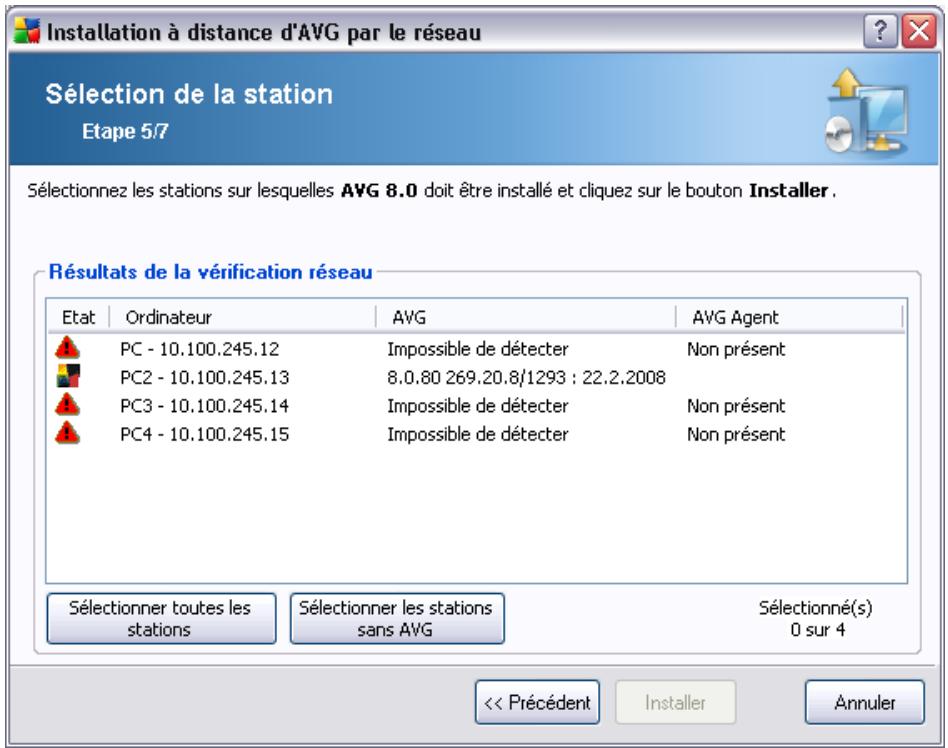Select the station PC2 - 10.100.245.13

pos(204,377)
